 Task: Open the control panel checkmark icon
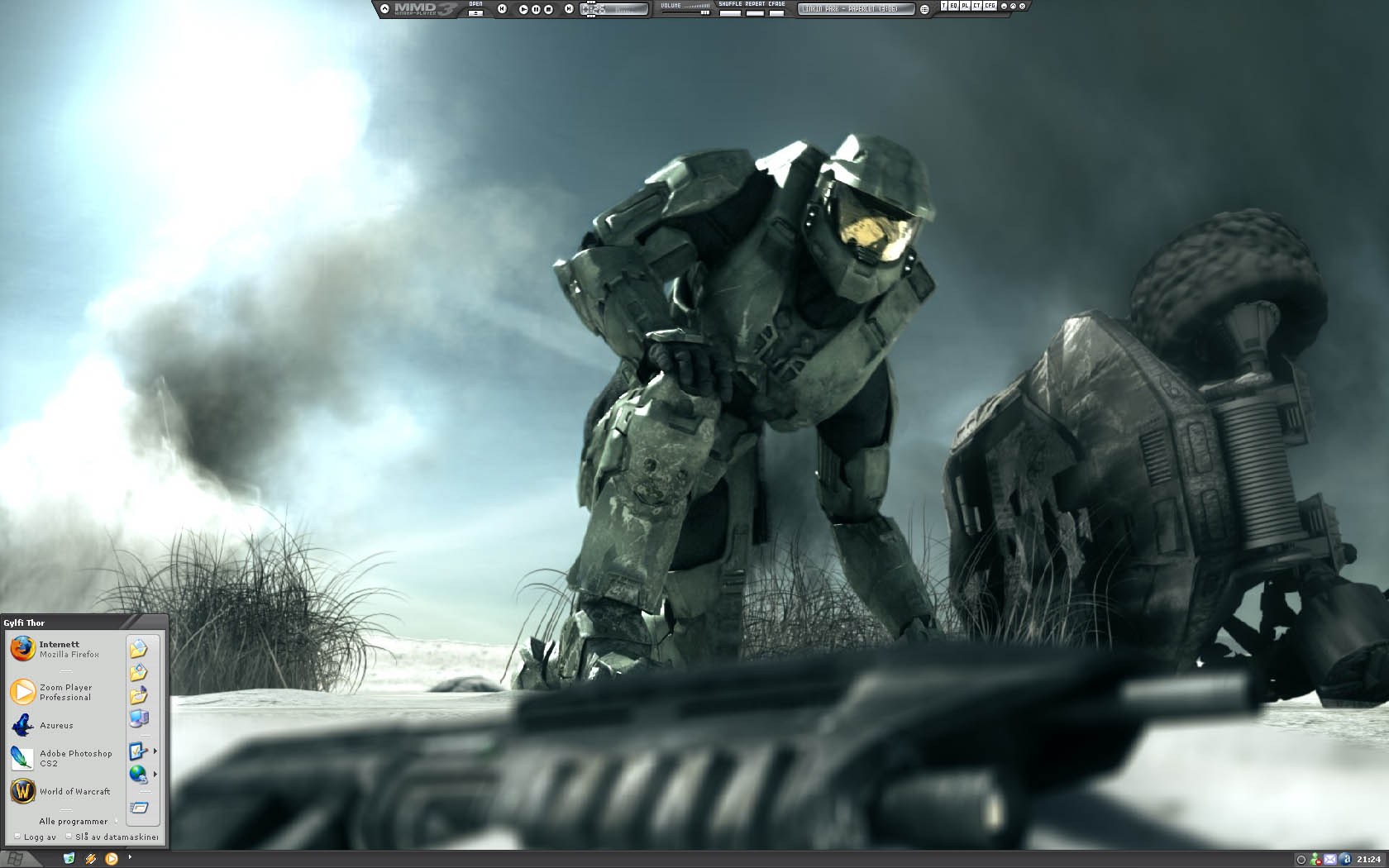pyautogui.click(x=137, y=751)
